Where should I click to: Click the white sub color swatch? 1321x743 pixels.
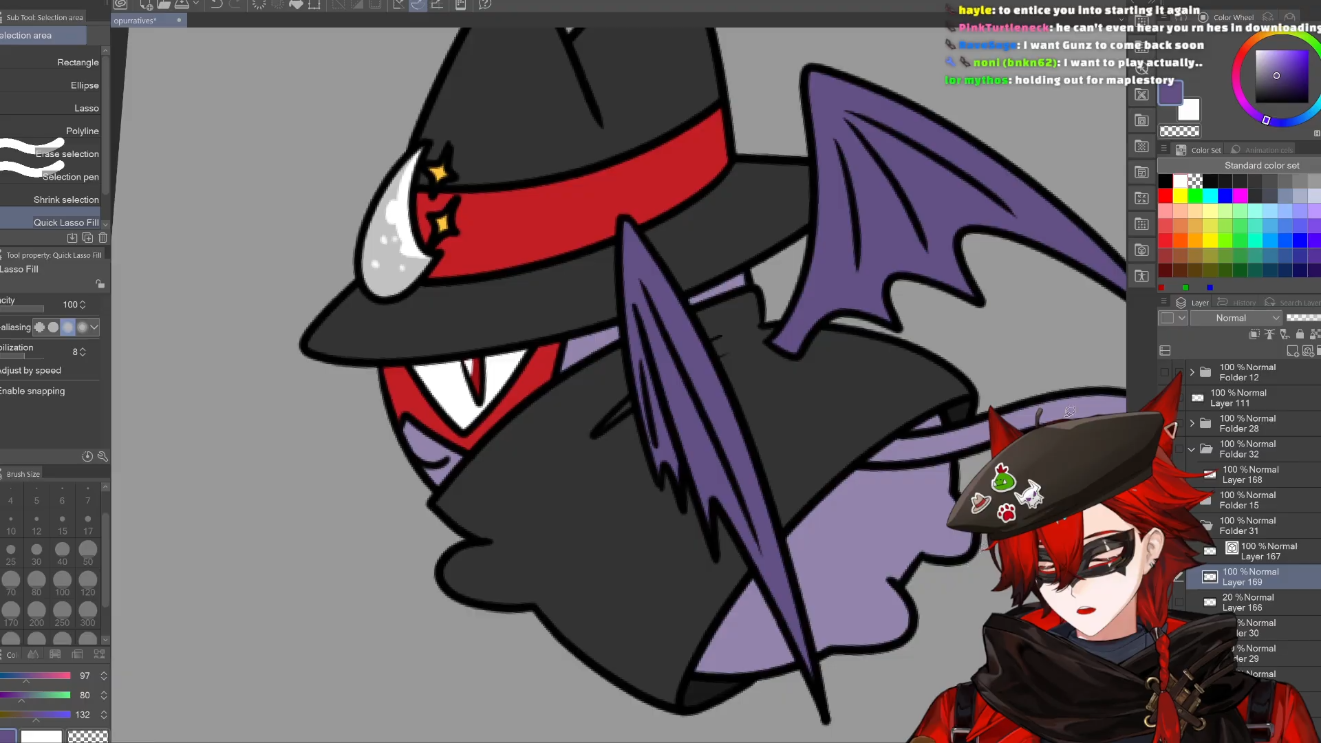tap(1188, 109)
